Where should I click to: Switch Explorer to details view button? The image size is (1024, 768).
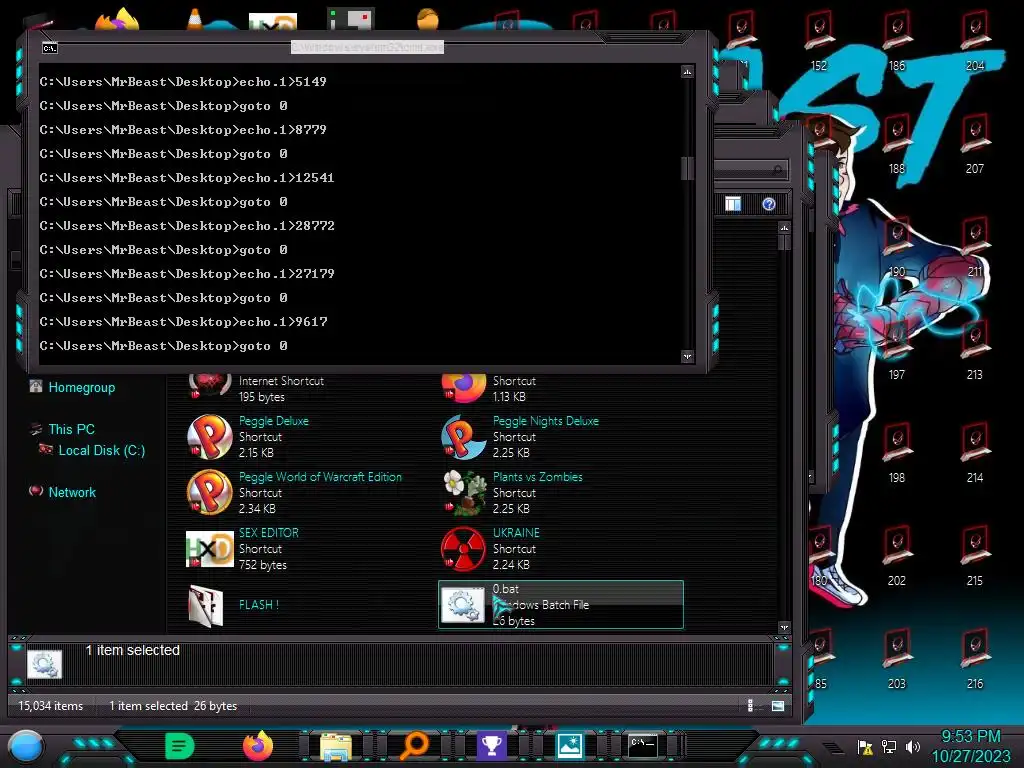750,705
